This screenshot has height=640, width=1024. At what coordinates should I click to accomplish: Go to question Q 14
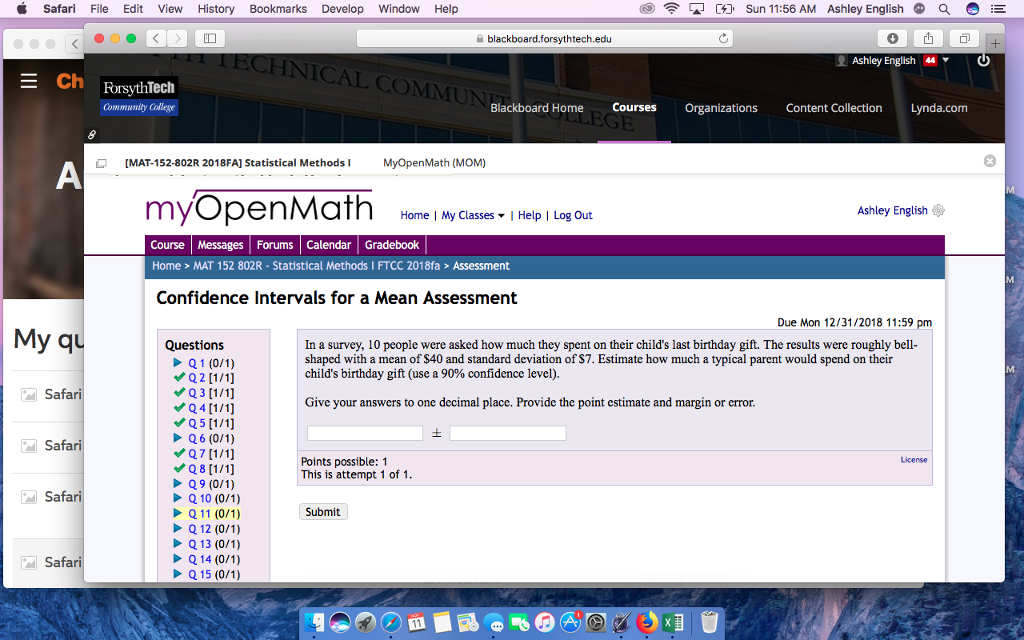200,559
